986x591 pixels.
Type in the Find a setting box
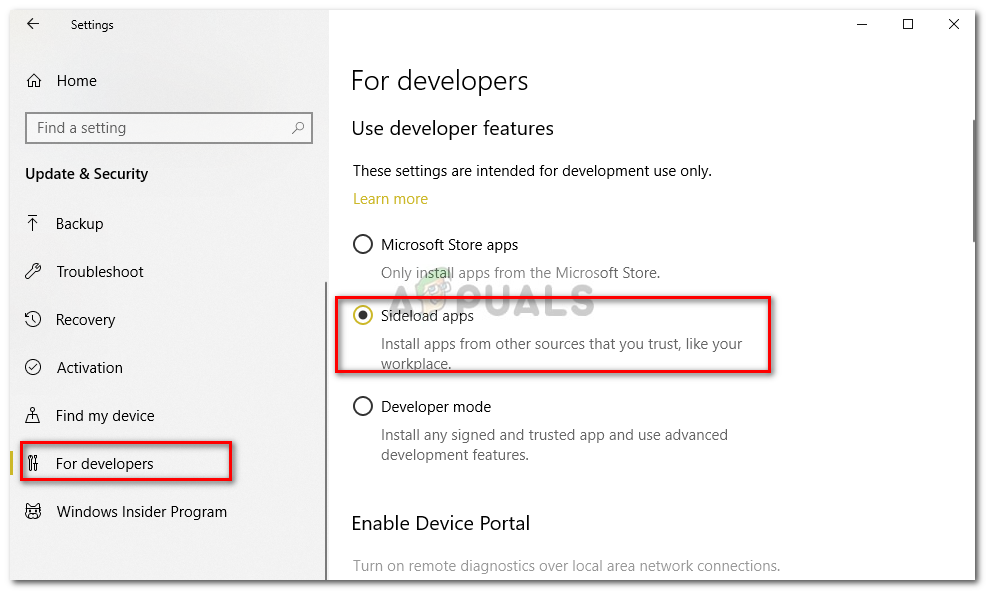(x=160, y=128)
